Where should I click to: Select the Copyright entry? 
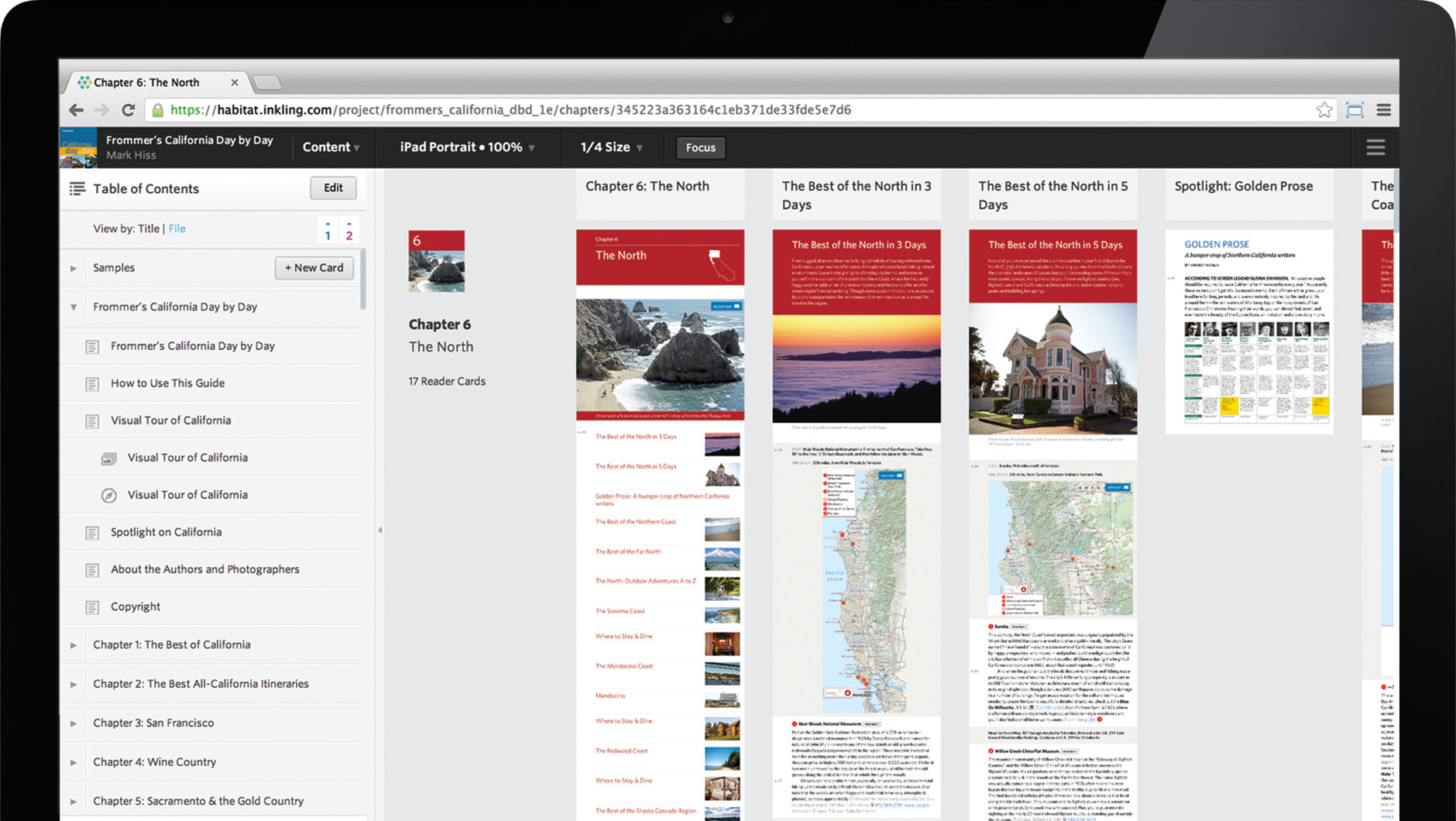pos(211,607)
